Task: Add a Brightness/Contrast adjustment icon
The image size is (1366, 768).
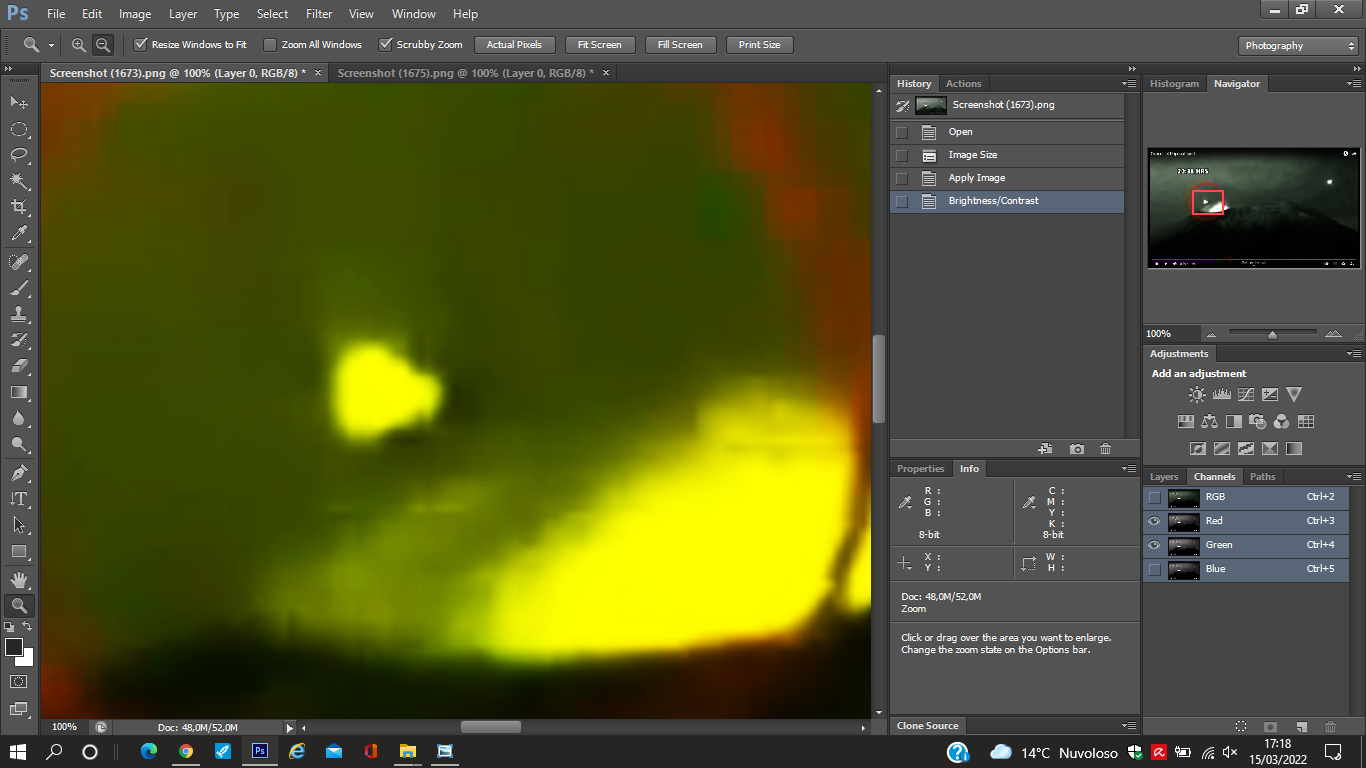Action: [x=1197, y=395]
